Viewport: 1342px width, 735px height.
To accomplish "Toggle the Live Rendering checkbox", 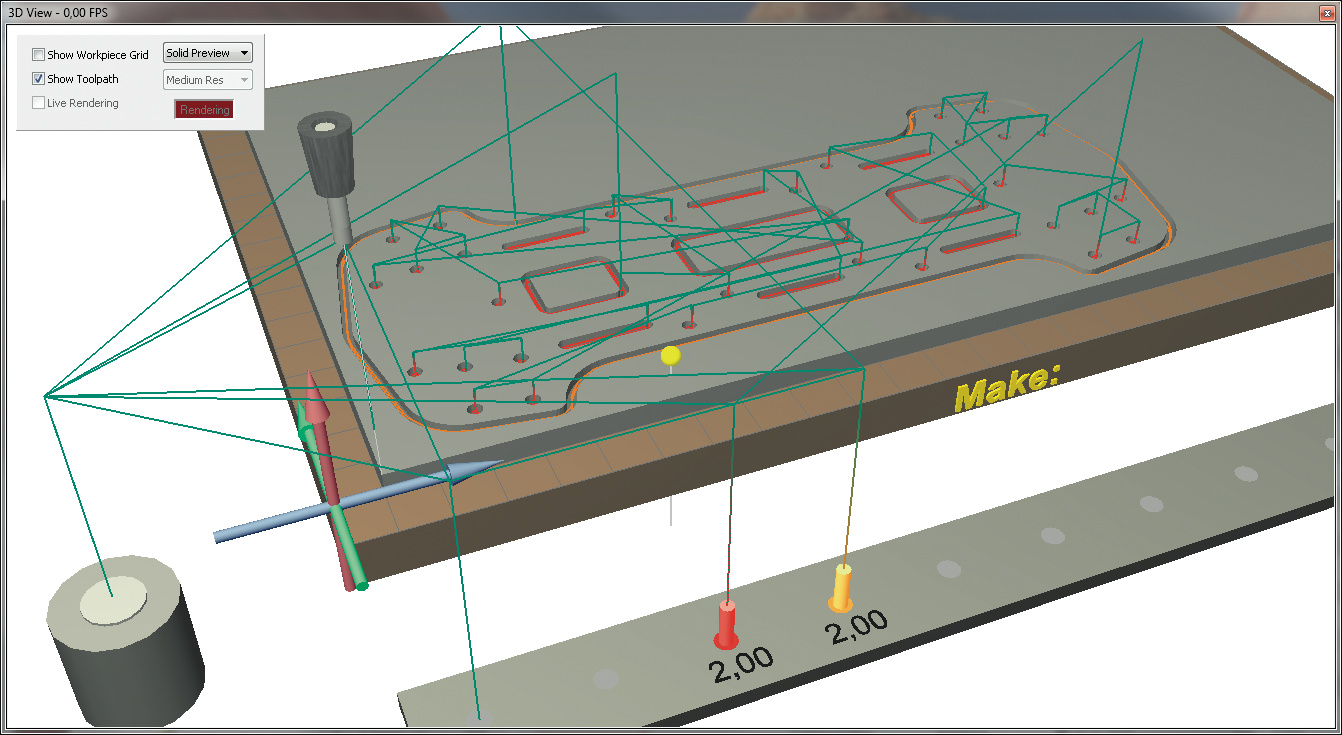I will pyautogui.click(x=39, y=103).
